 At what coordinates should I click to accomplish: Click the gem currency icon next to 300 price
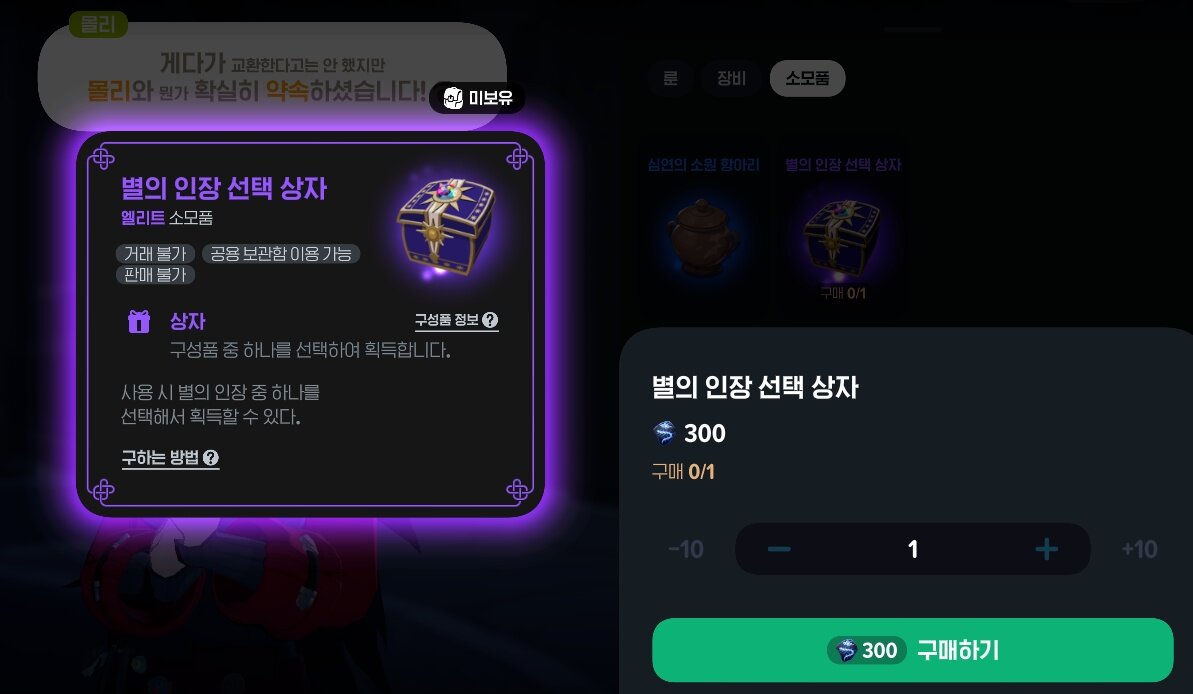pos(664,433)
